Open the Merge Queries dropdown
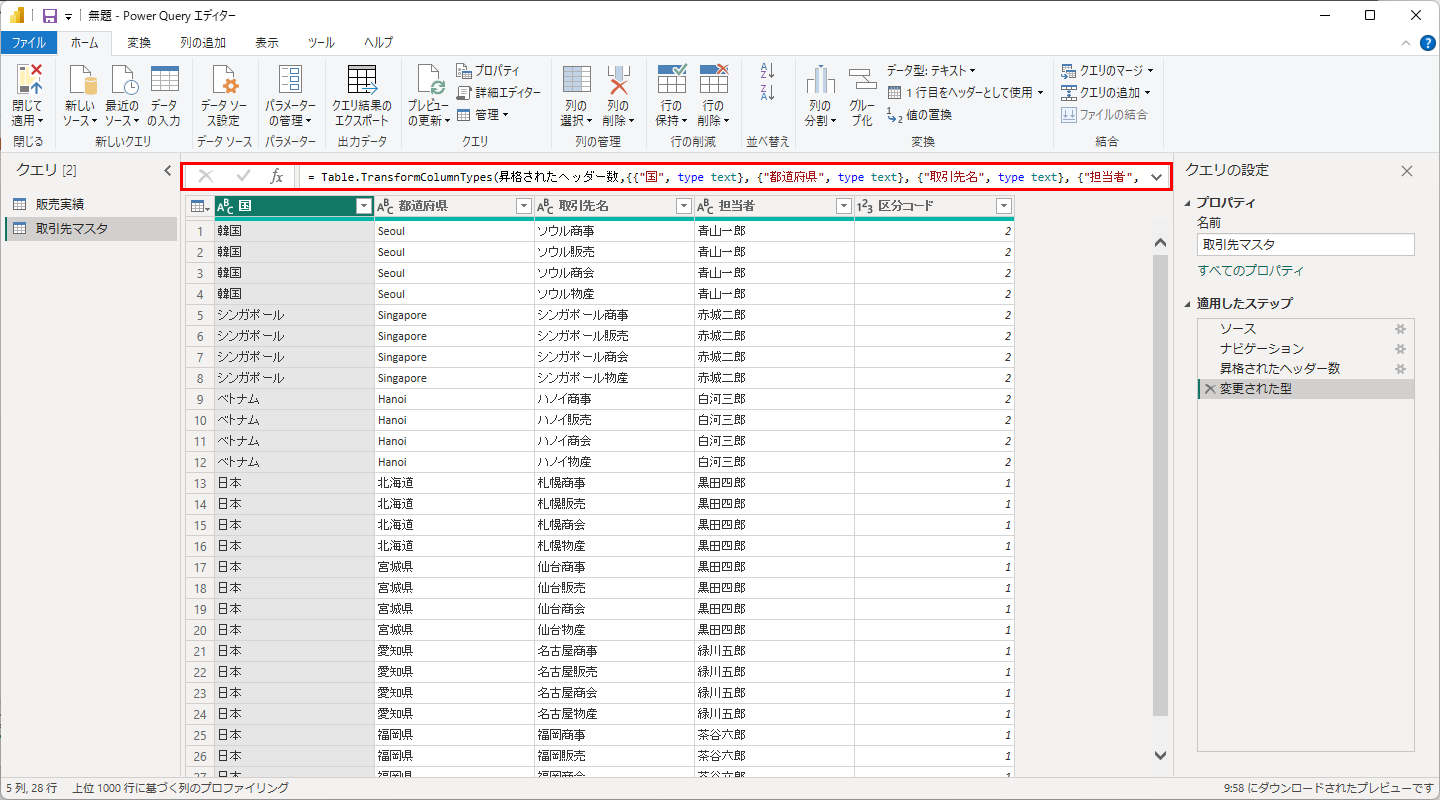 click(1107, 70)
